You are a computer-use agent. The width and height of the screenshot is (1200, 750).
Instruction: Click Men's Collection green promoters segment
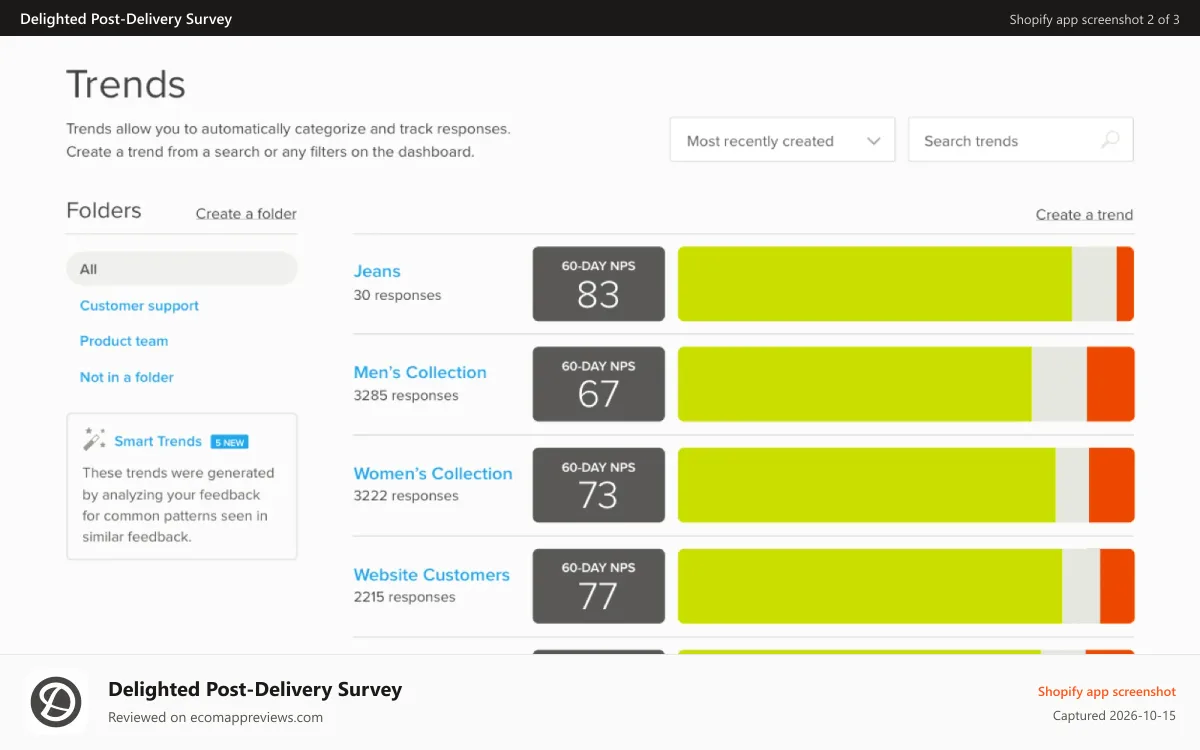pyautogui.click(x=855, y=384)
